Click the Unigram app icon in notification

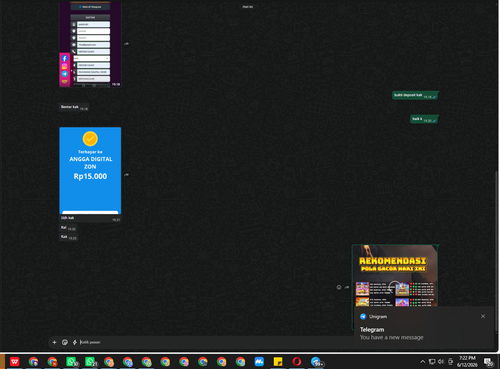pos(363,316)
